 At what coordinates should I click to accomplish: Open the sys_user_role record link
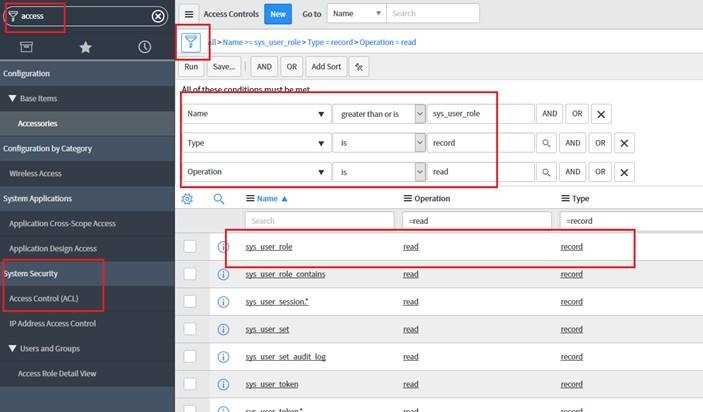[268, 246]
